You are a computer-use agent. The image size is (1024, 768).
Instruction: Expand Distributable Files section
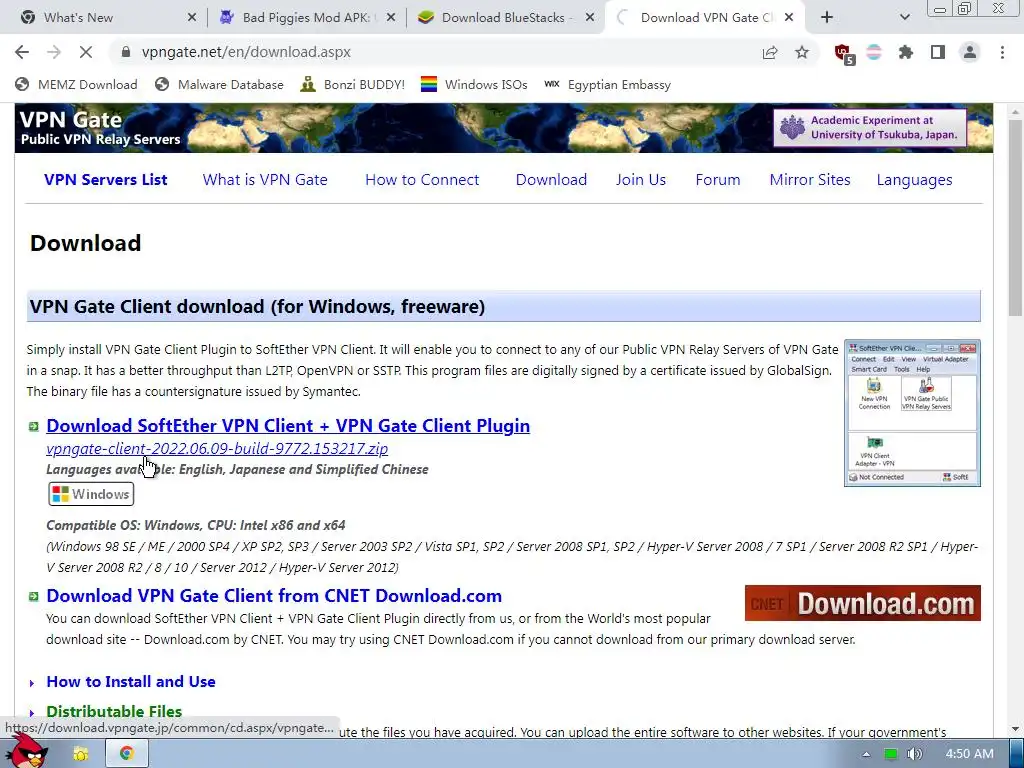coord(114,711)
